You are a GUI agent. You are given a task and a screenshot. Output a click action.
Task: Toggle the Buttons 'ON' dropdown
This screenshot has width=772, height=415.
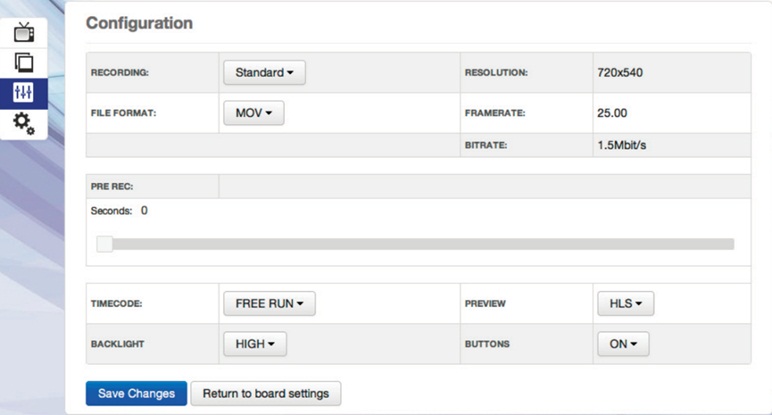pyautogui.click(x=623, y=343)
